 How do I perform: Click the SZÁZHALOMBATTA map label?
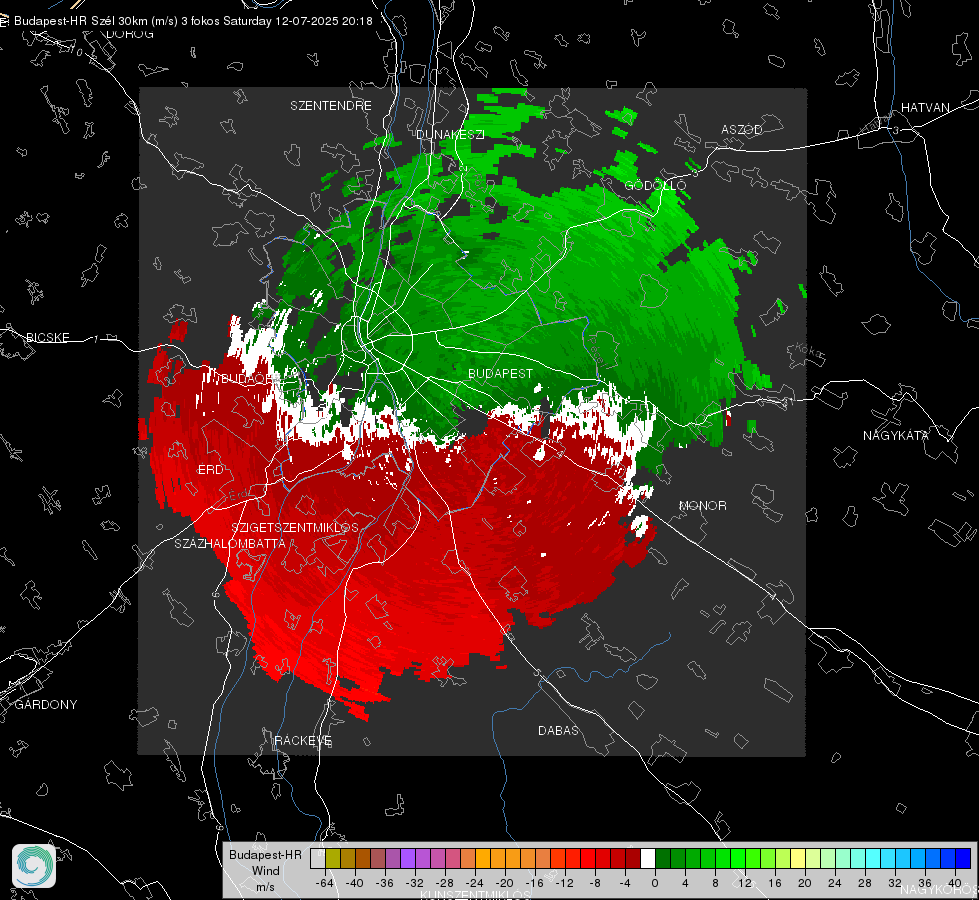pyautogui.click(x=230, y=543)
